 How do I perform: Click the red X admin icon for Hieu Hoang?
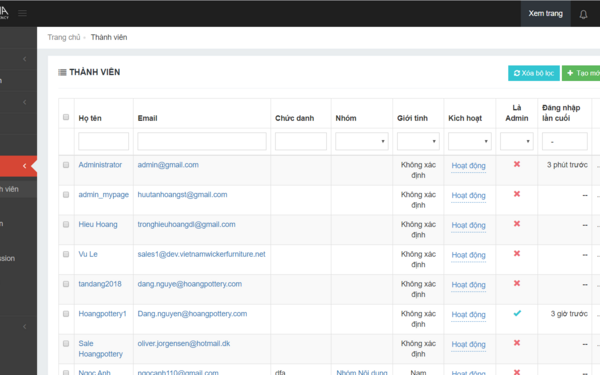(x=517, y=223)
